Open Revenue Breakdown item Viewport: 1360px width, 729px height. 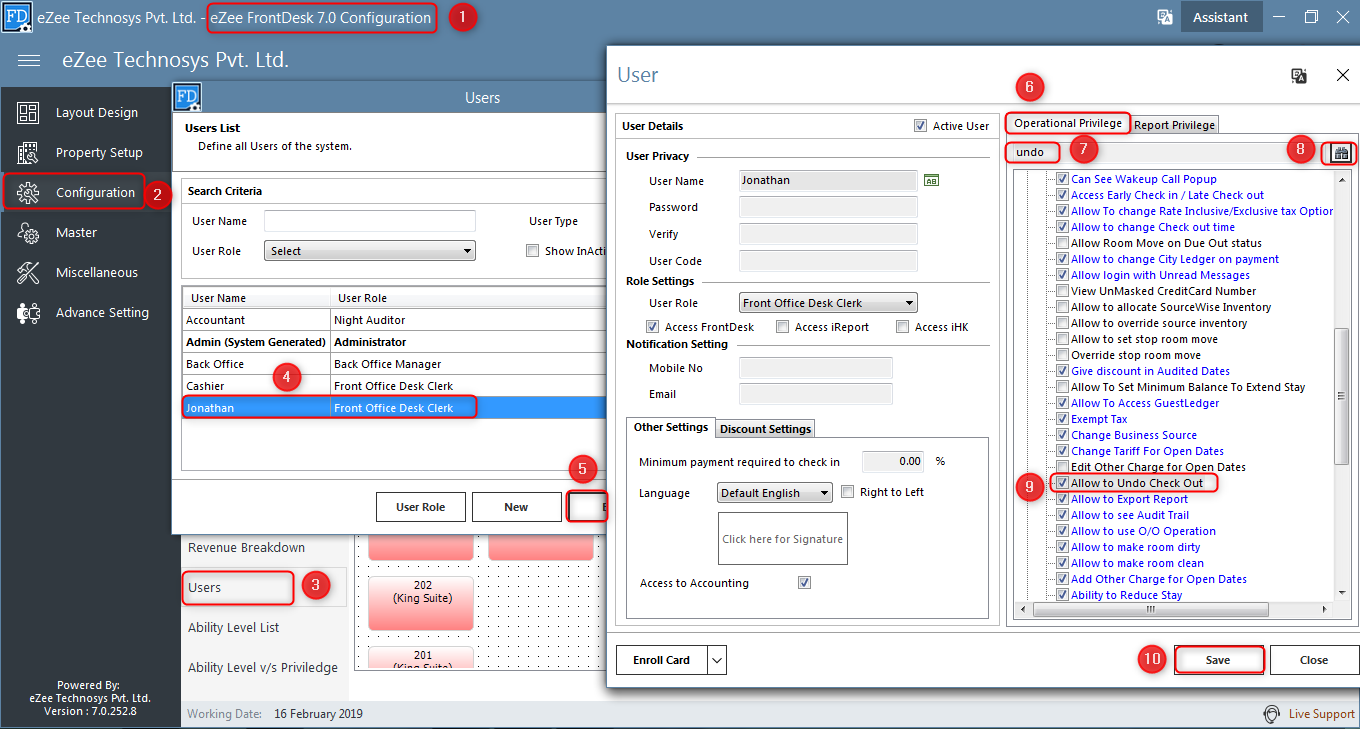point(247,548)
